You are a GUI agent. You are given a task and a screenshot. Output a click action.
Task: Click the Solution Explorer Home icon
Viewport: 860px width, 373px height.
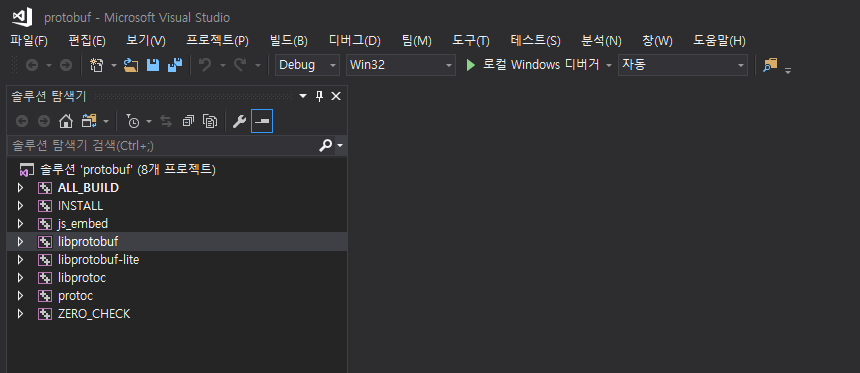tap(66, 121)
